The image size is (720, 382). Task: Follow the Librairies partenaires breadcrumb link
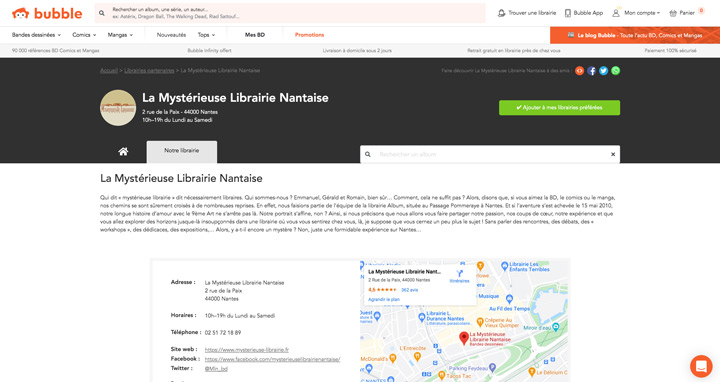coord(149,71)
